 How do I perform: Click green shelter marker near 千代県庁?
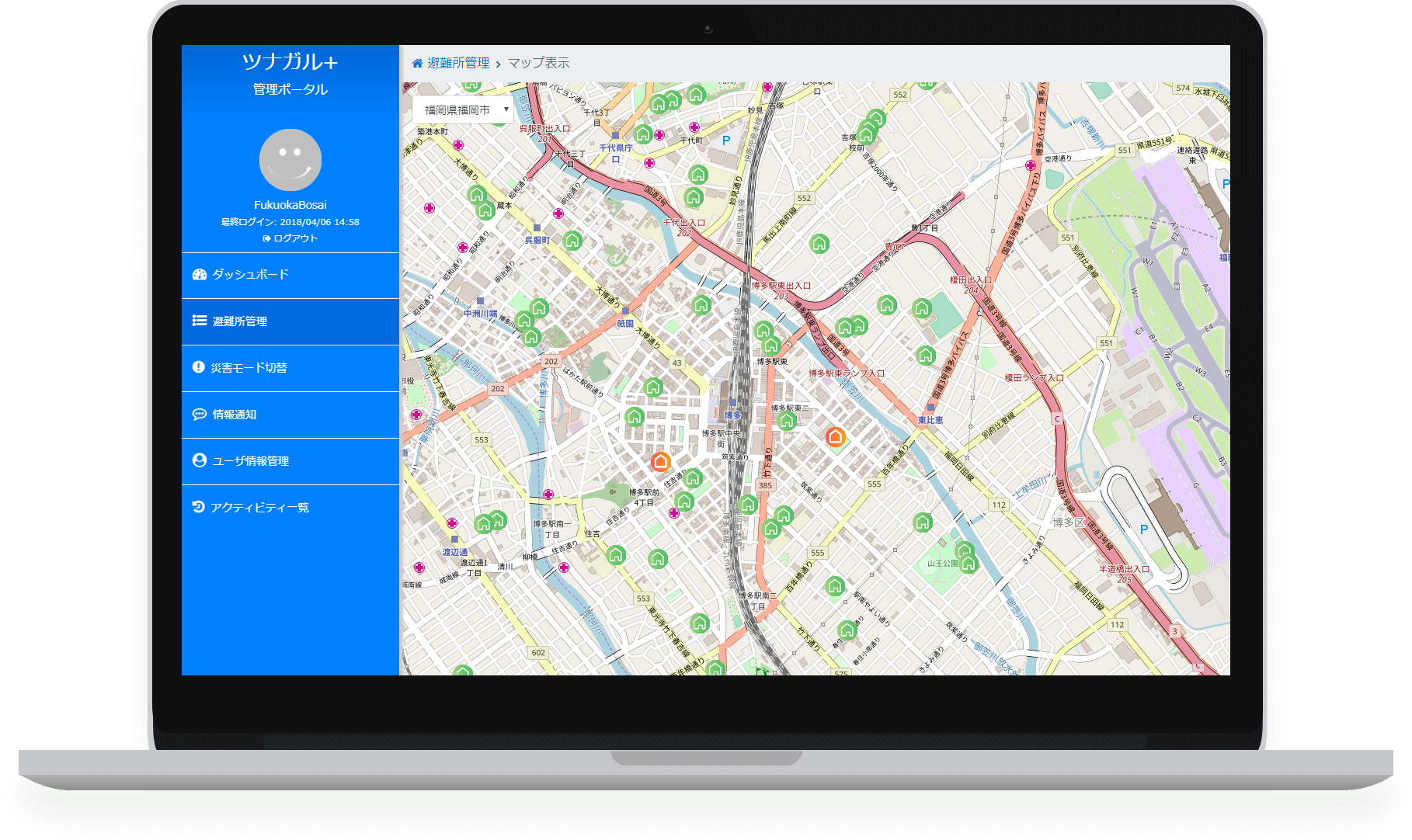tap(643, 134)
